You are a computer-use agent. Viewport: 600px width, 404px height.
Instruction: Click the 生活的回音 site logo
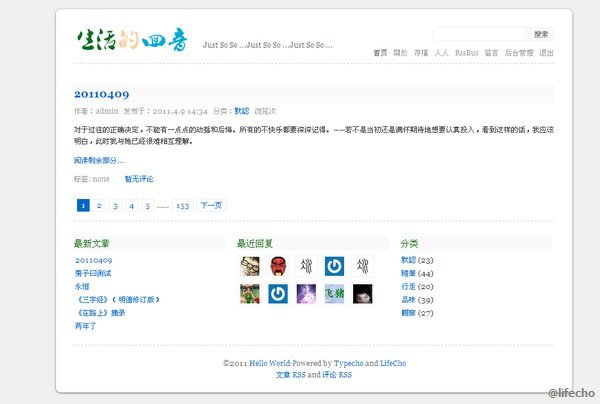tap(132, 40)
